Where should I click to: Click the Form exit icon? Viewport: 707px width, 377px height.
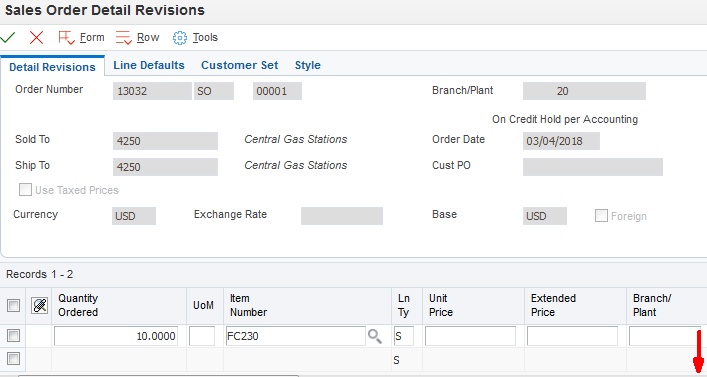point(66,38)
